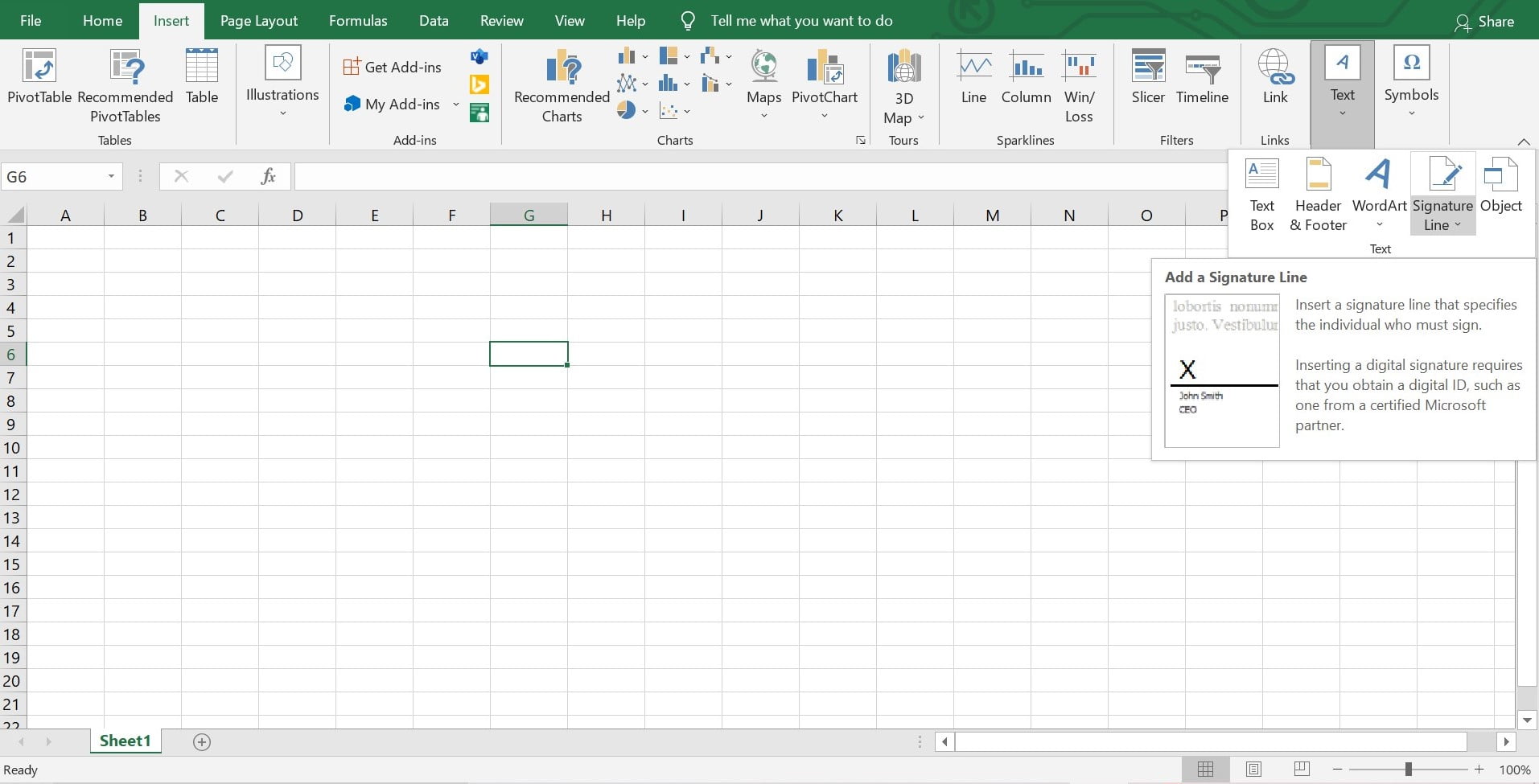Switch to the View tab
This screenshot has height=784, width=1539.
[570, 20]
